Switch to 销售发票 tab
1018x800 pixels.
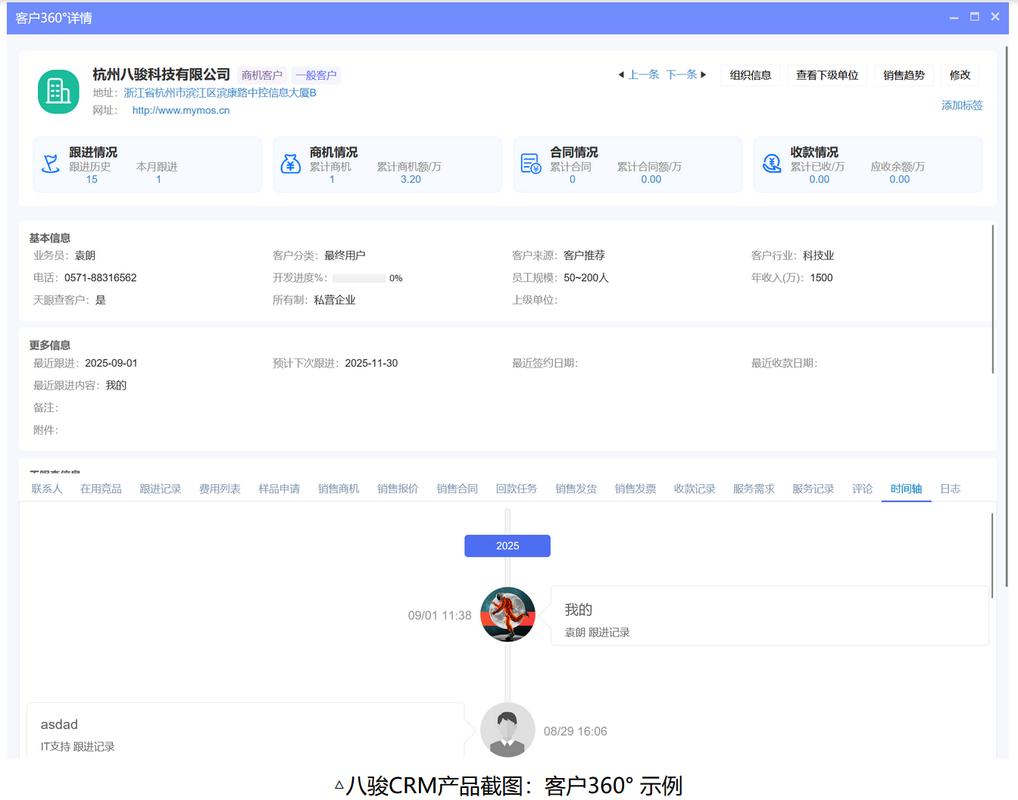(636, 488)
